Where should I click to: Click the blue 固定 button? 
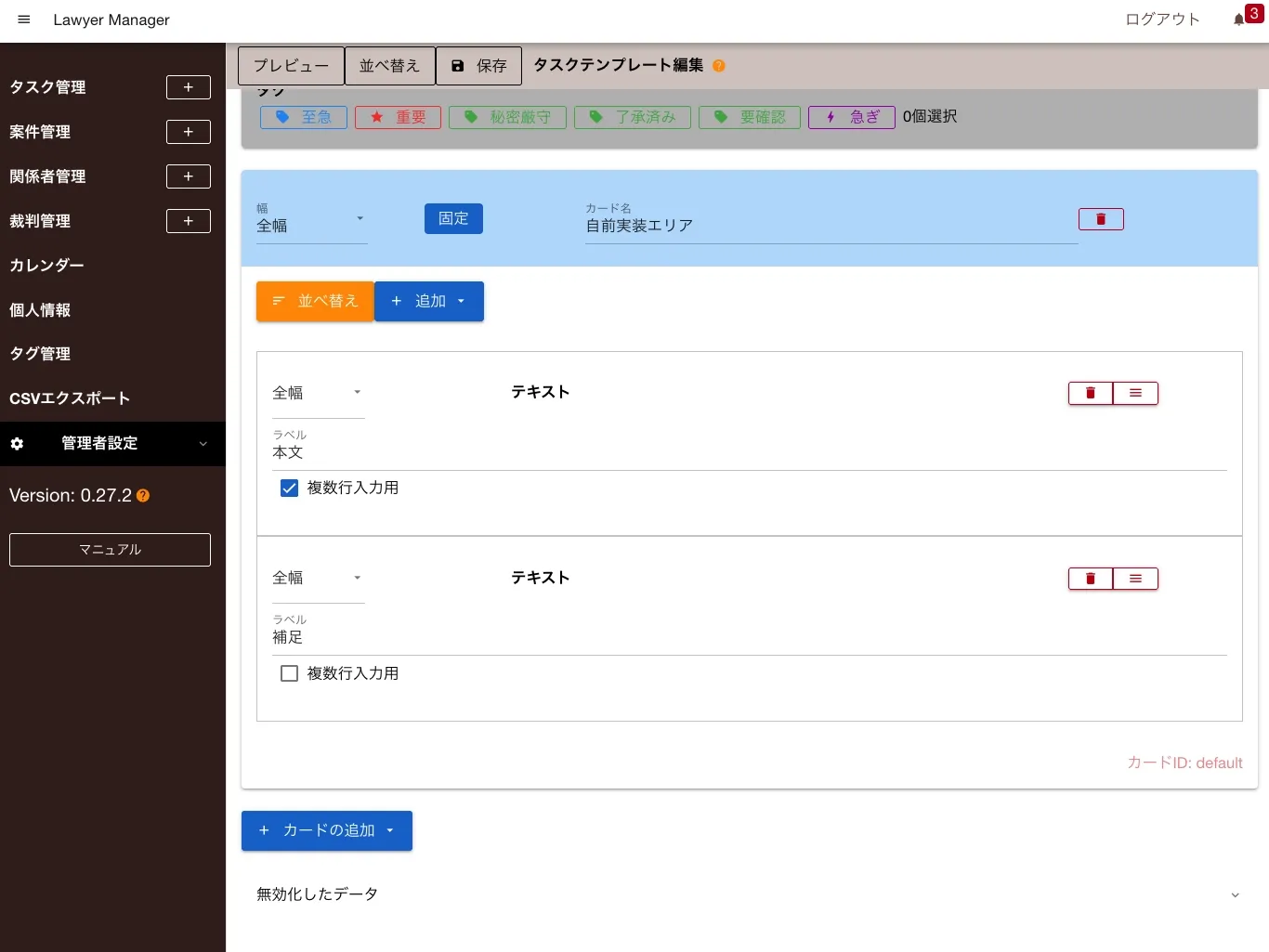pos(453,218)
